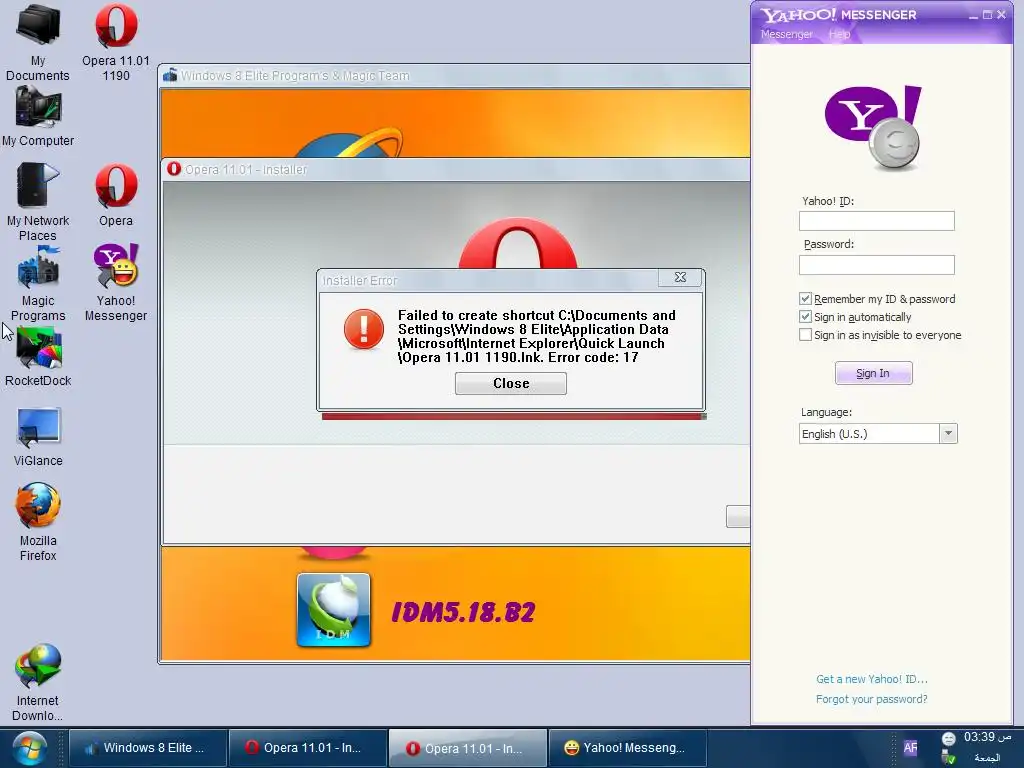Image resolution: width=1024 pixels, height=768 pixels.
Task: Click the Opera icon in the installer title bar
Action: [x=174, y=169]
